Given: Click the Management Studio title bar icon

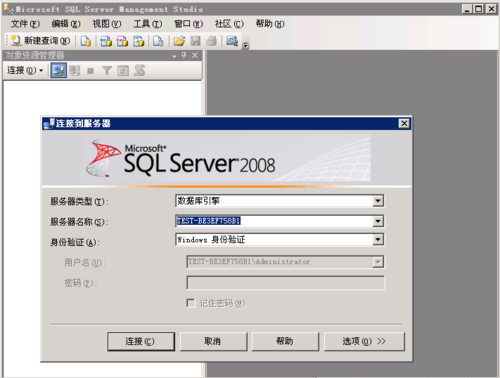Looking at the screenshot, I should click(x=9, y=9).
